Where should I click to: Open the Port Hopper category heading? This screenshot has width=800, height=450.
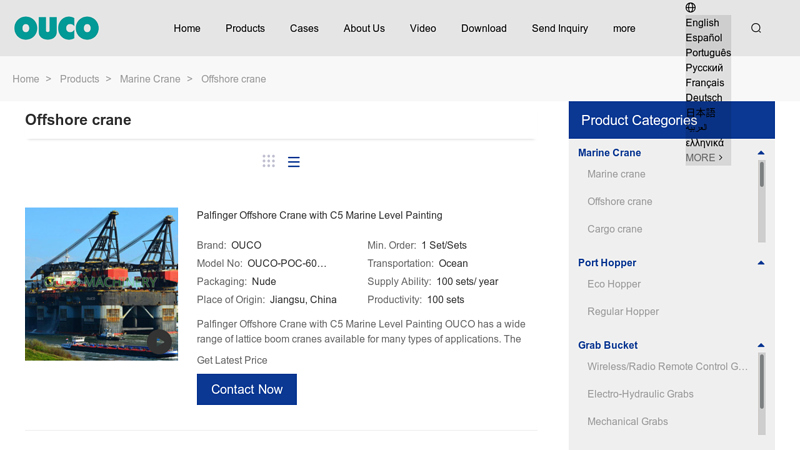607,263
